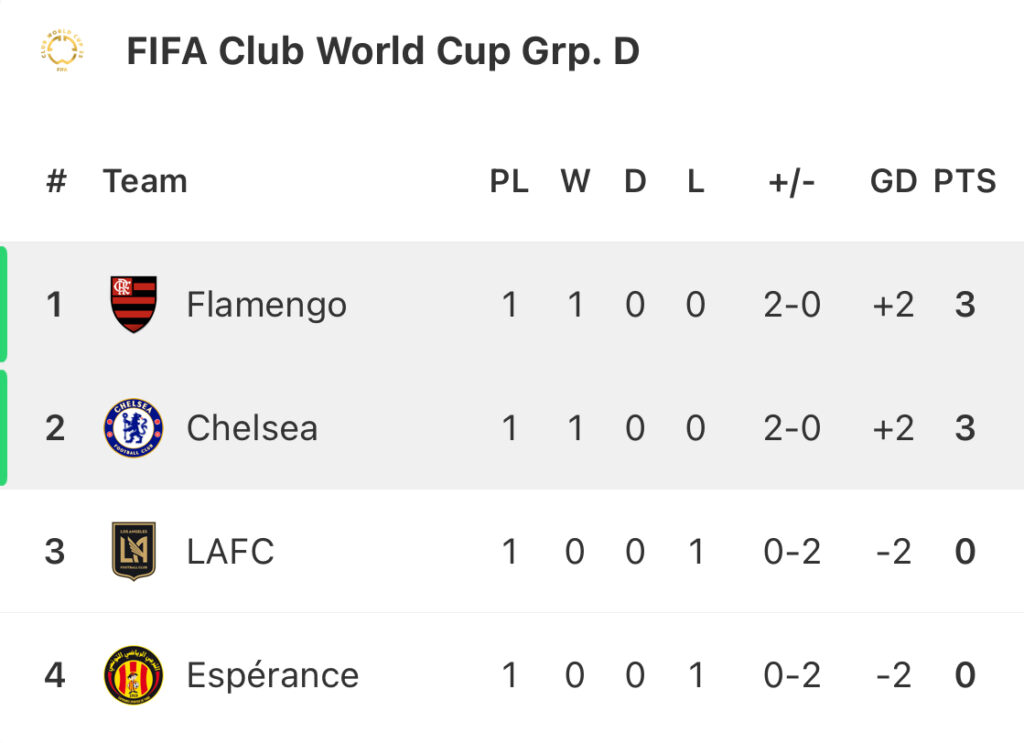Click Flamengo's points value 3
Viewport: 1024px width, 743px height.
point(965,305)
